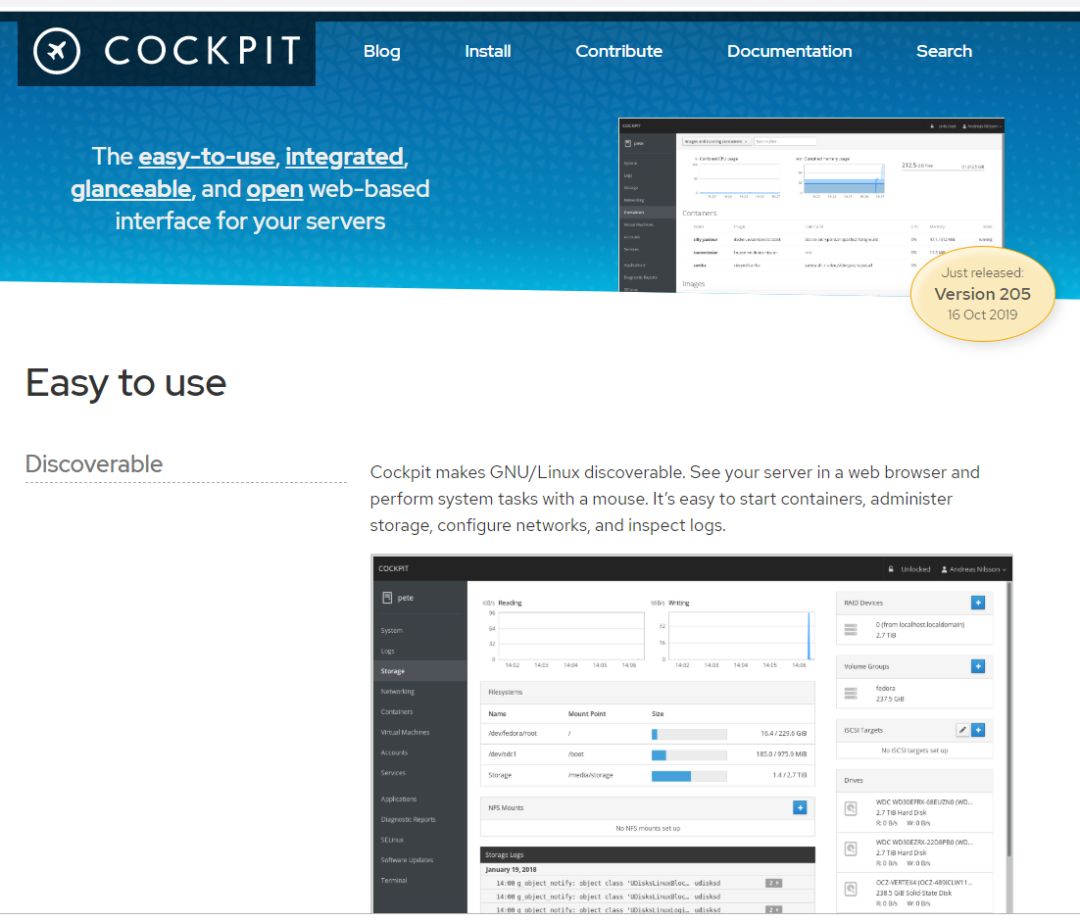Open the Search page
The width and height of the screenshot is (1080, 921).
944,51
